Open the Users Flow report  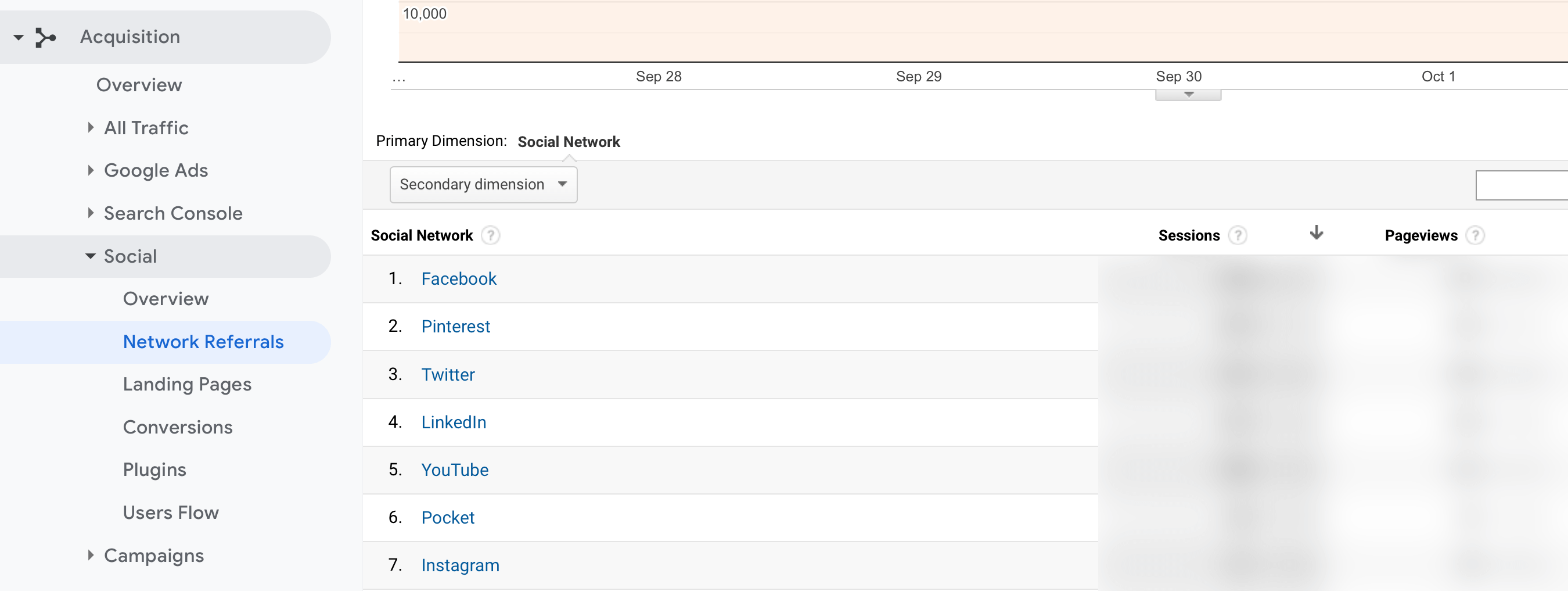[171, 513]
